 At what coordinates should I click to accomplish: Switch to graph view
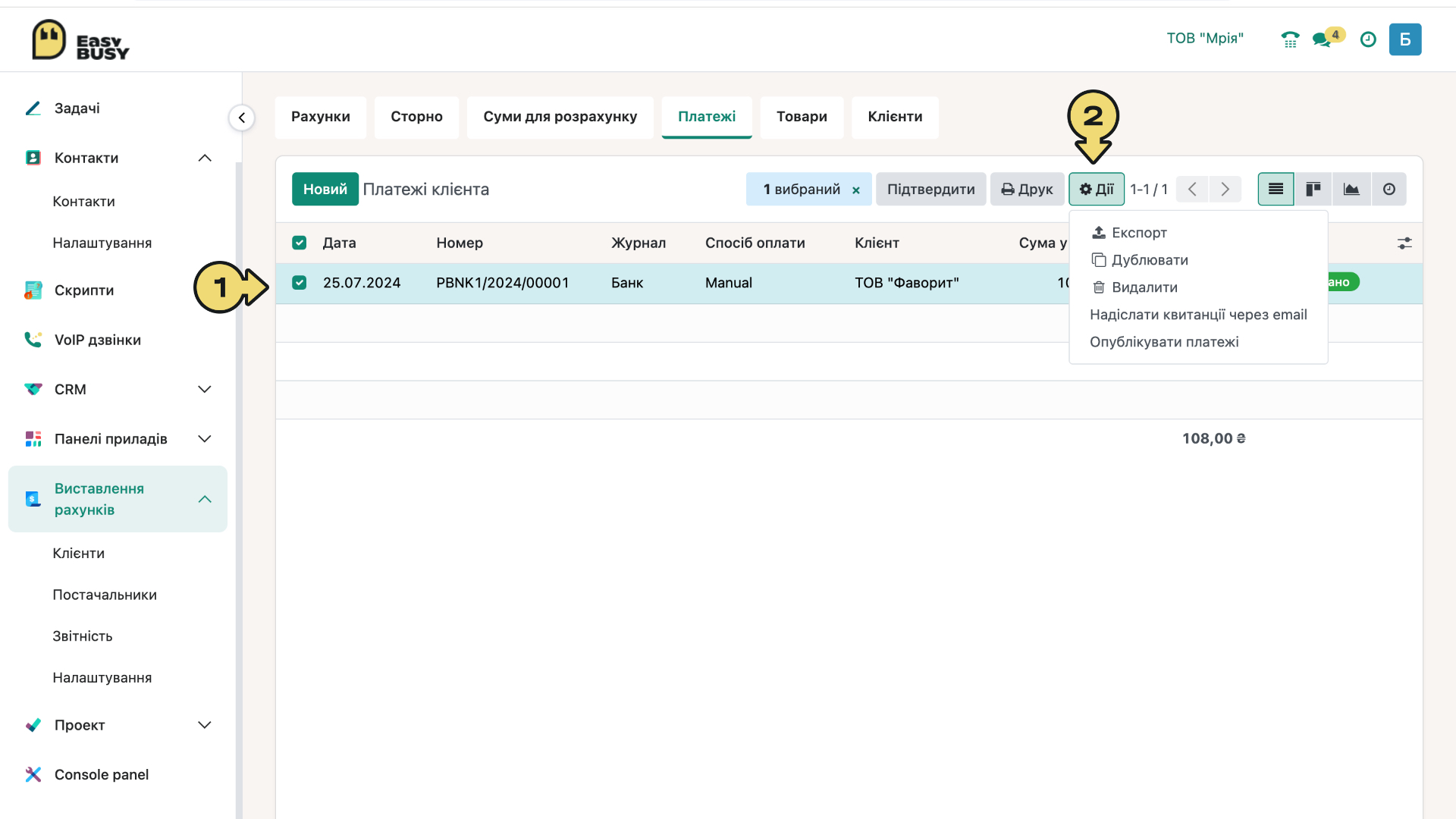pos(1351,189)
